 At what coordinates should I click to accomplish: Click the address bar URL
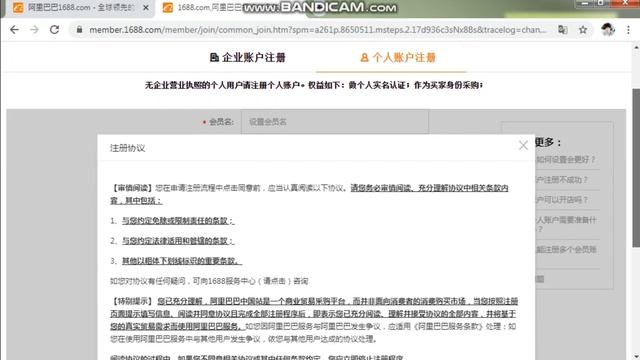coord(318,30)
